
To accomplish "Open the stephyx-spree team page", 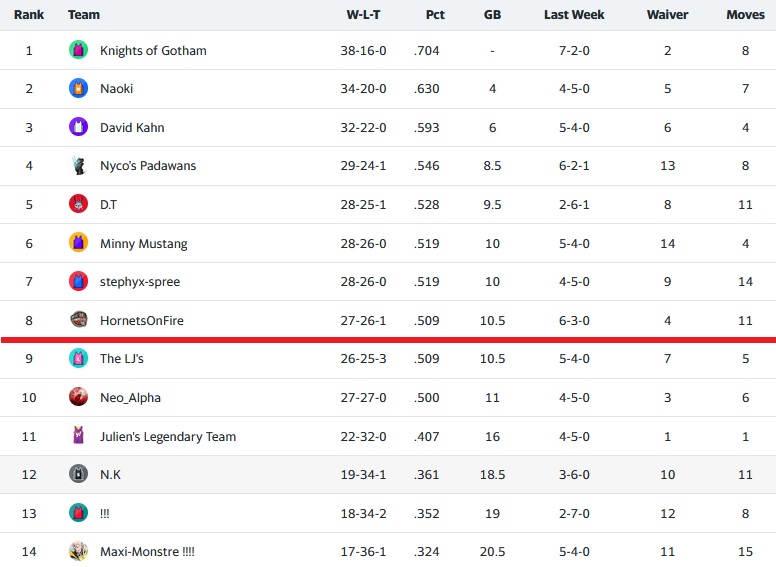I will (x=140, y=282).
